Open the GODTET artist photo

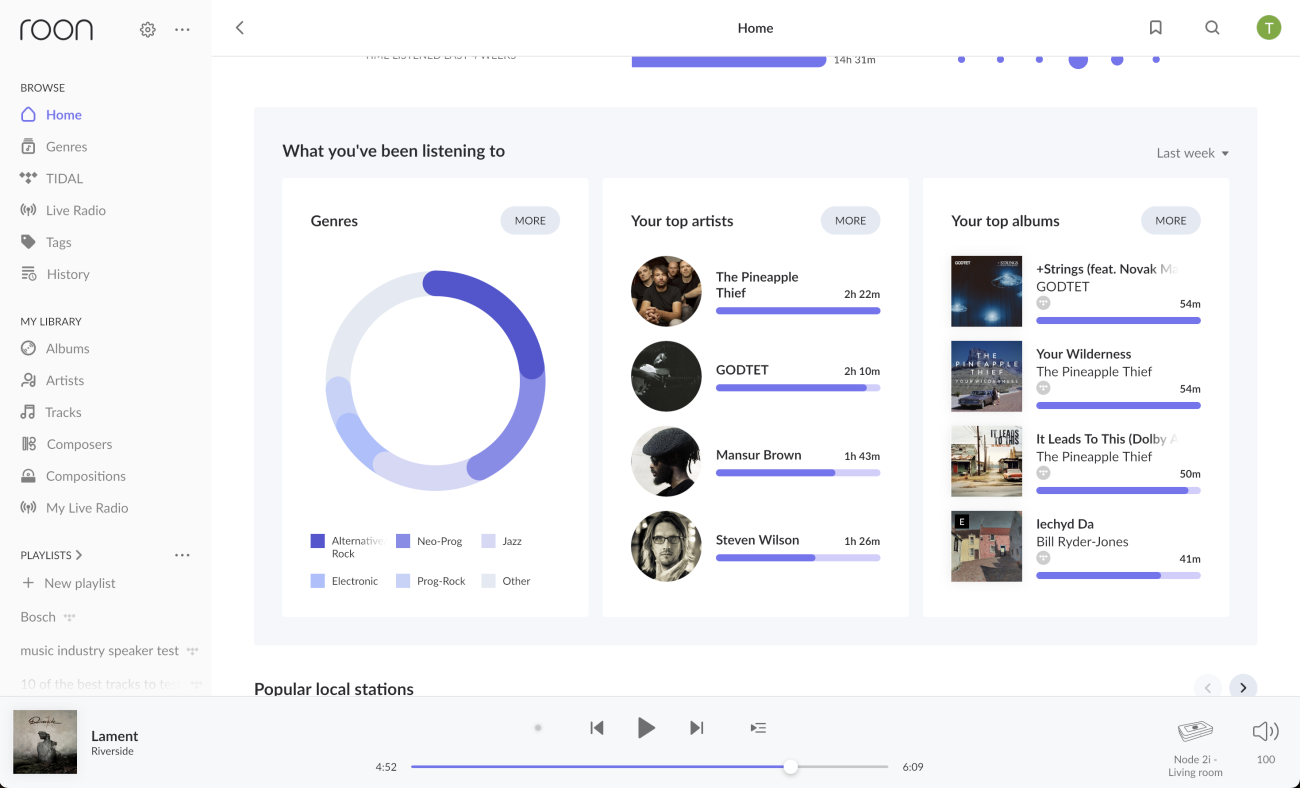666,376
